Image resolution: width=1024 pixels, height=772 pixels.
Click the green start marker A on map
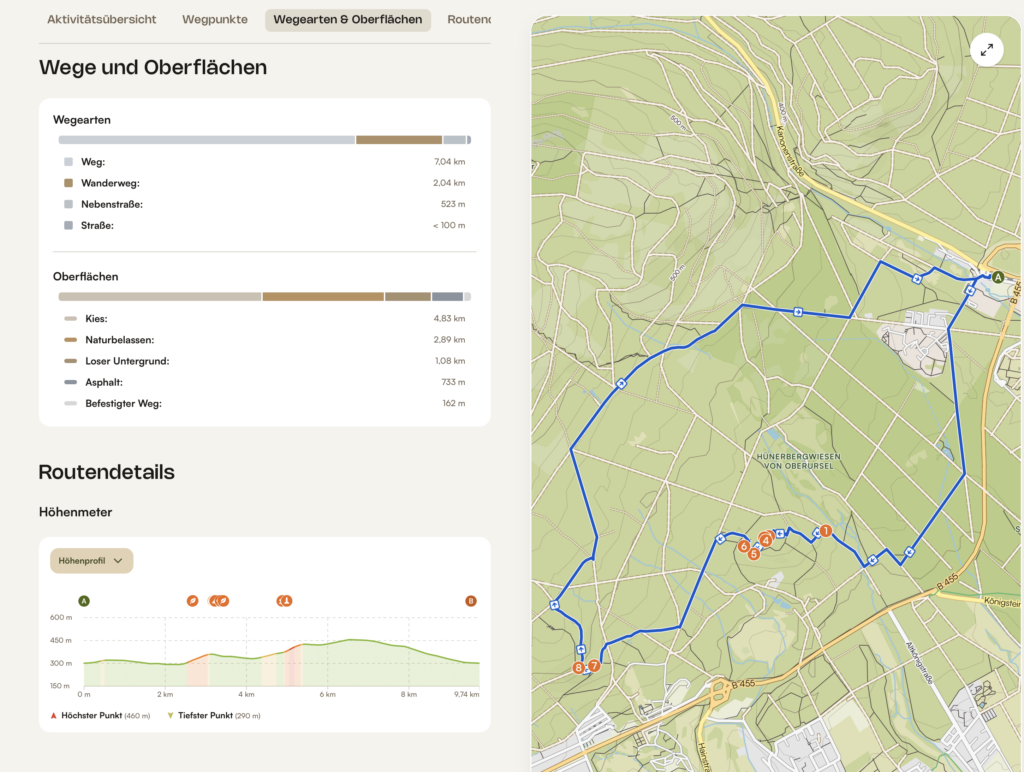pyautogui.click(x=997, y=277)
